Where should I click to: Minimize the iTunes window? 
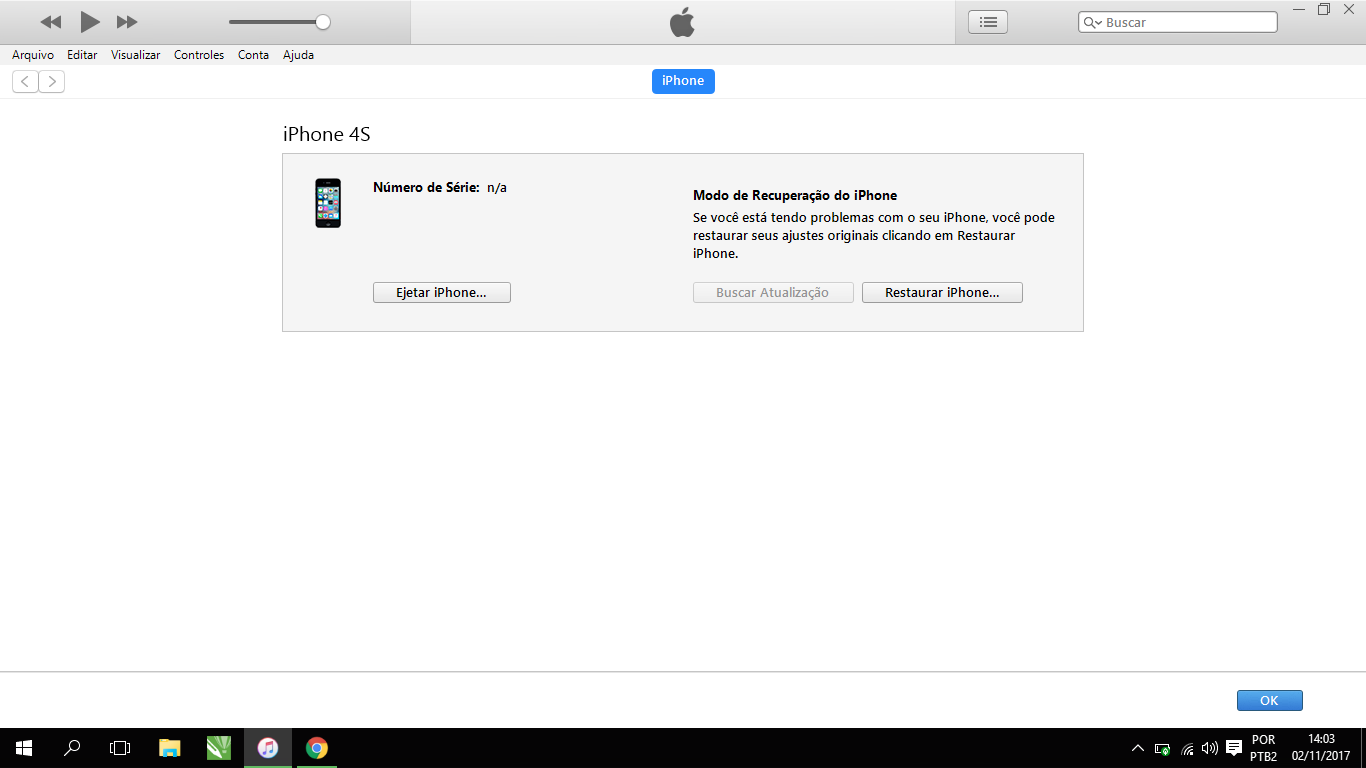click(1298, 9)
